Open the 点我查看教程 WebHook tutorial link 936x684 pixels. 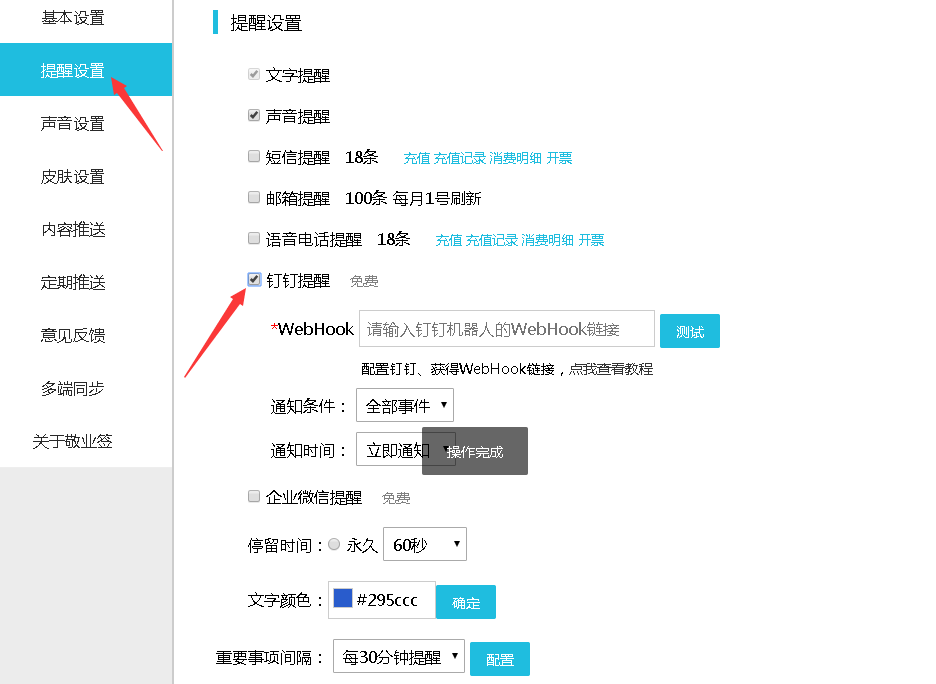point(611,369)
